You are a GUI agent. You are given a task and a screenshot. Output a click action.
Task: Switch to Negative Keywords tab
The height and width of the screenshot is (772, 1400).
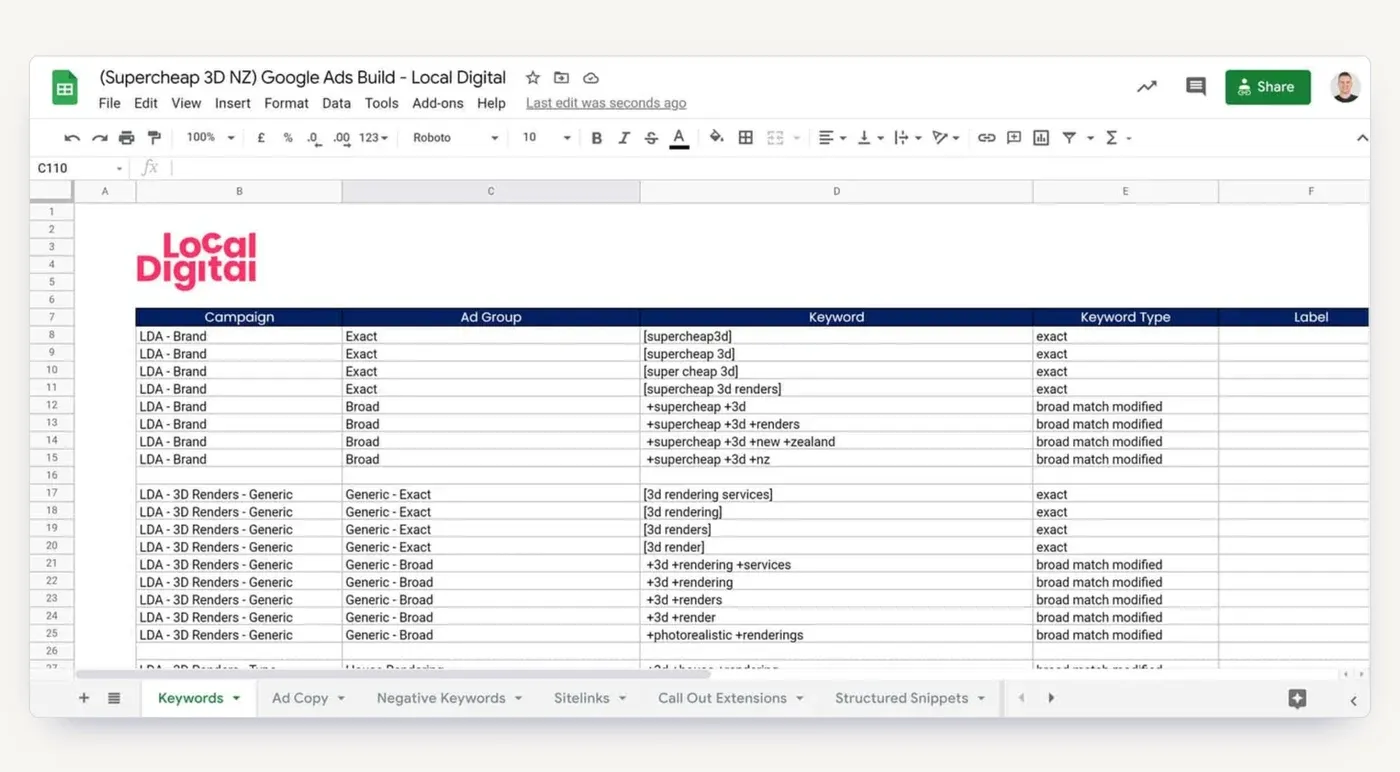[x=449, y=698]
